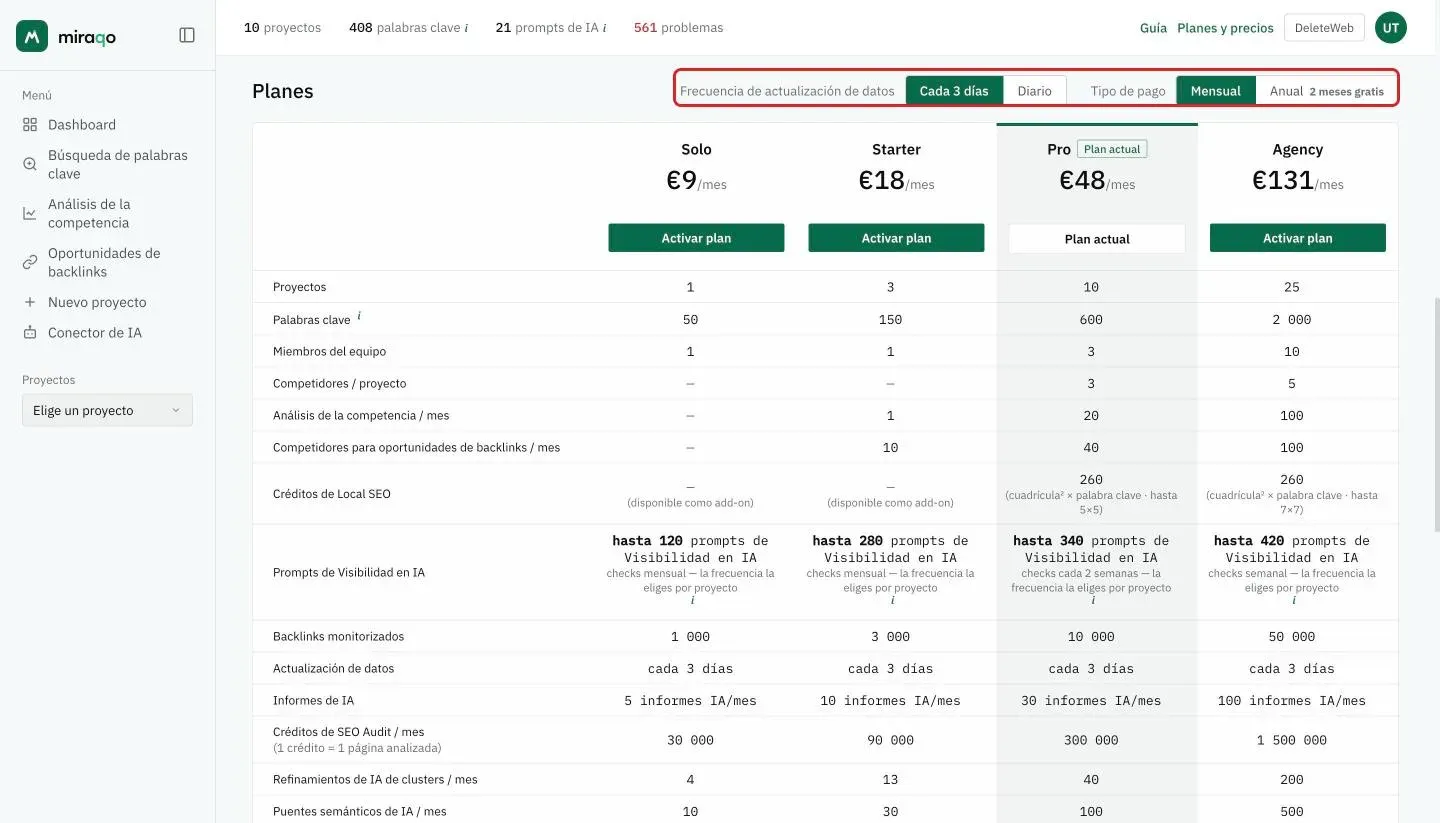Activate the Agency plan

[x=1298, y=238]
